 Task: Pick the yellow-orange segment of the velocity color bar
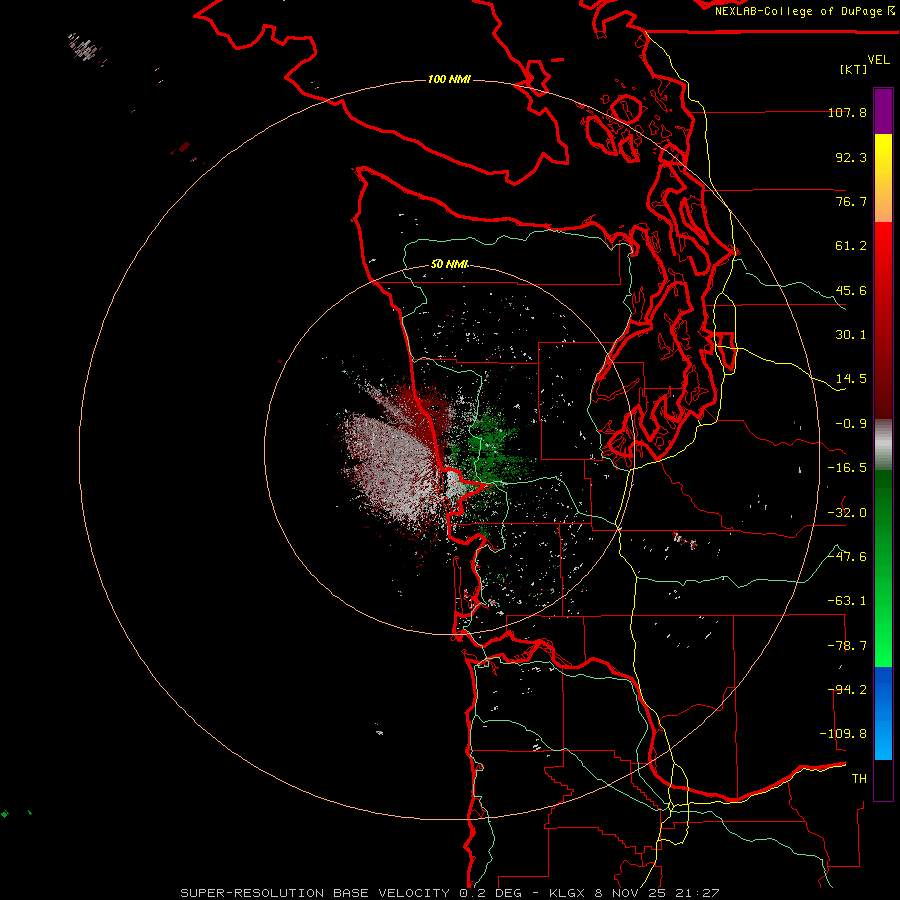click(x=883, y=178)
